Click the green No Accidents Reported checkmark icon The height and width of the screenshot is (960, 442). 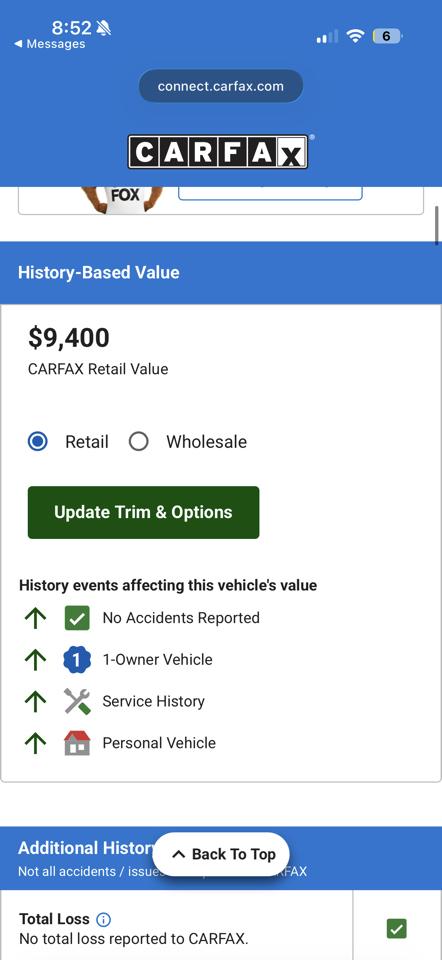click(77, 618)
